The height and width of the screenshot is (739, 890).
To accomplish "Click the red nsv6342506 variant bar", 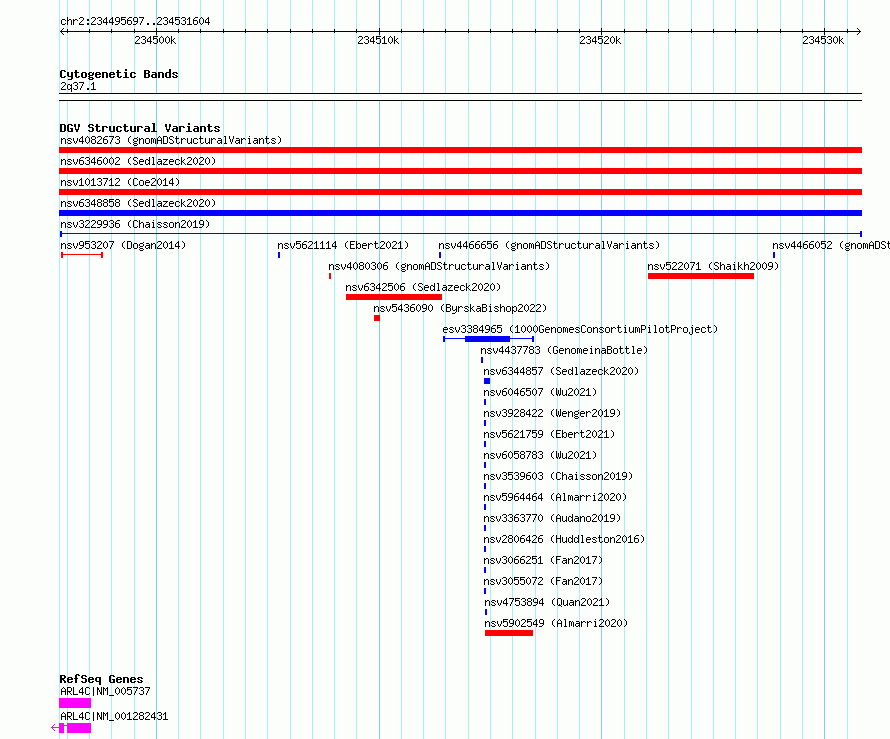I will (x=394, y=297).
